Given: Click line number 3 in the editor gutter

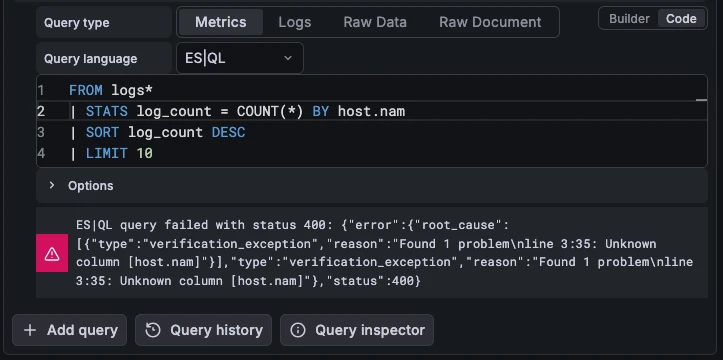Looking at the screenshot, I should click(41, 132).
